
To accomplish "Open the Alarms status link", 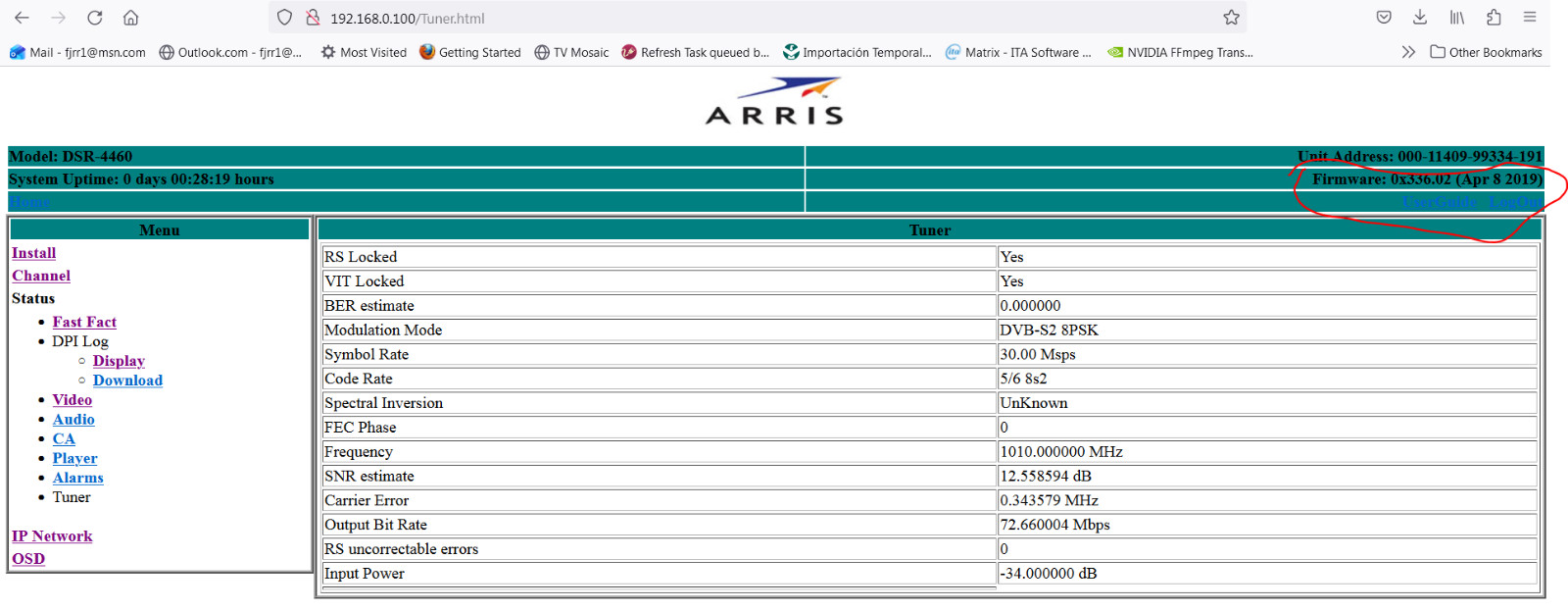I will [x=78, y=478].
